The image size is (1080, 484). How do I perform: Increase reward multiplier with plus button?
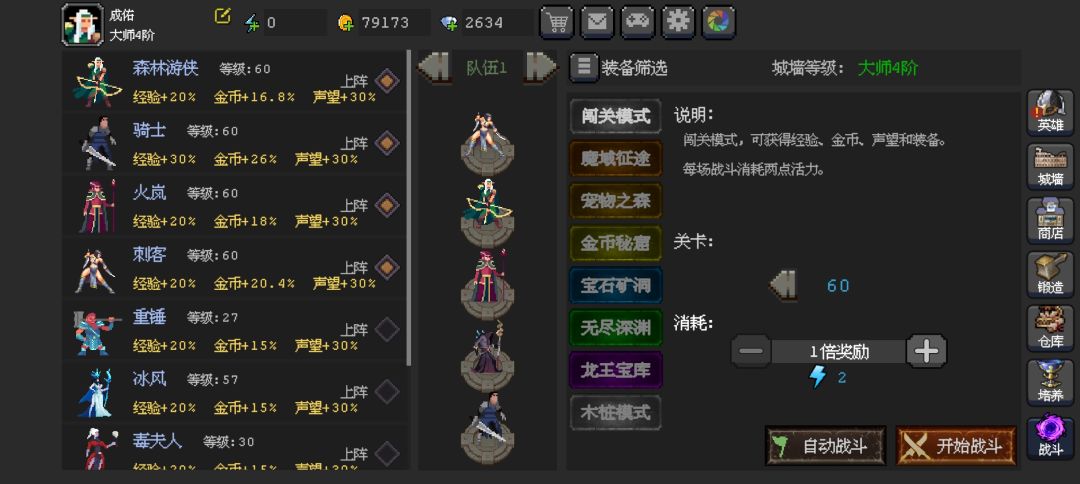coord(926,351)
